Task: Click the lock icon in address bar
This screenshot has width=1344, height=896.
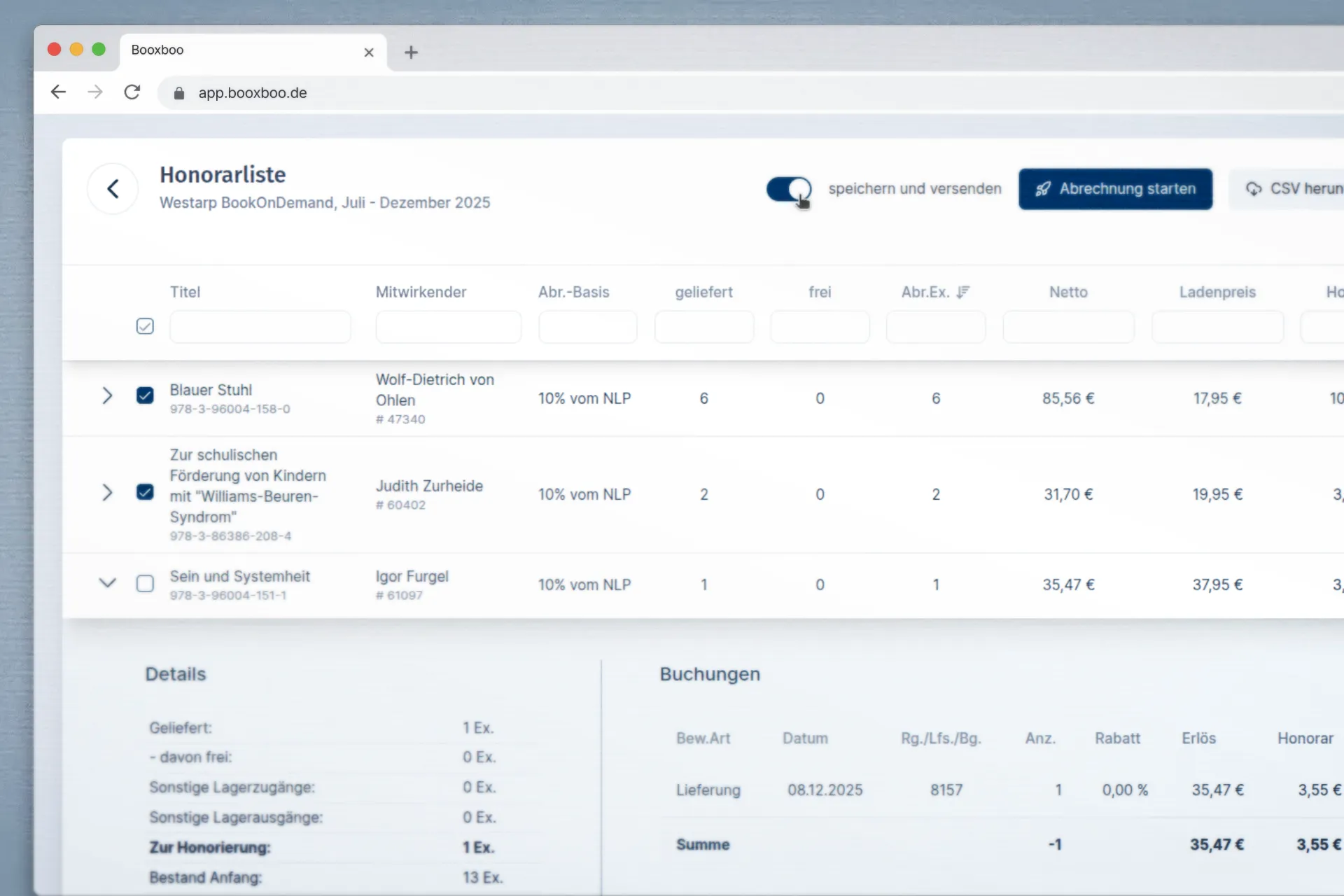Action: pyautogui.click(x=179, y=93)
